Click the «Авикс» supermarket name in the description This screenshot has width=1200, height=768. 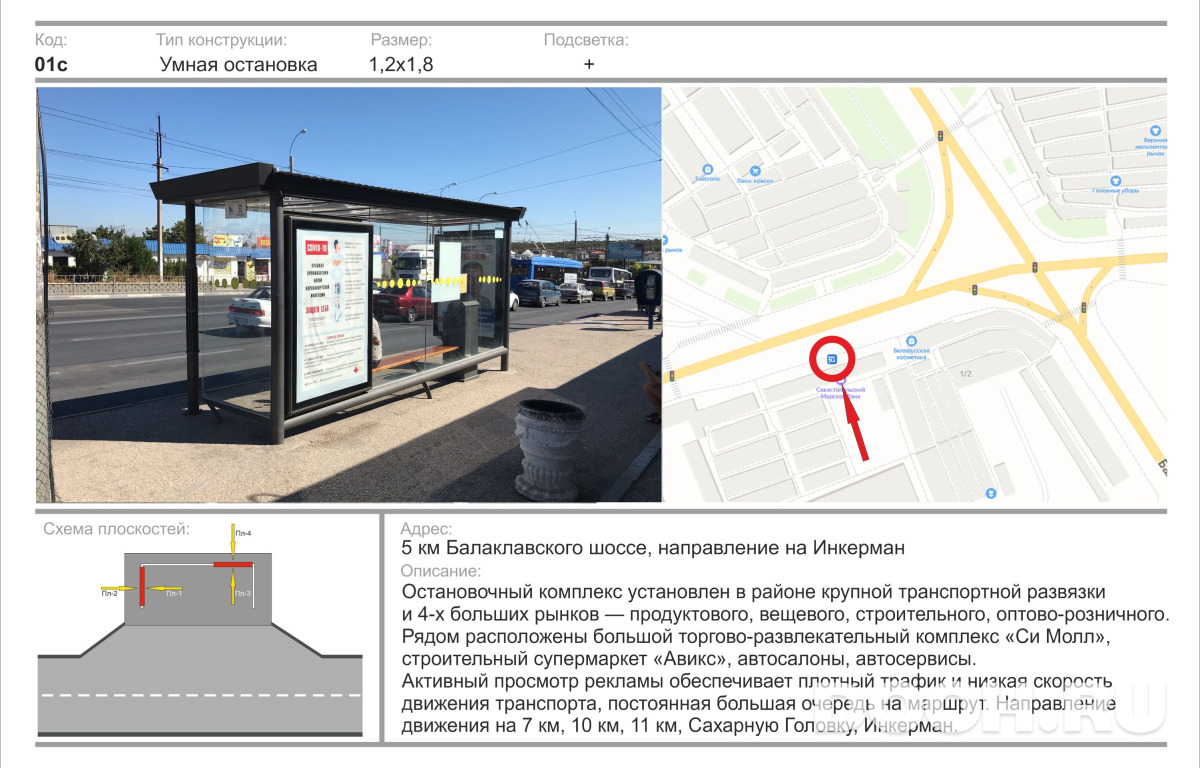(692, 659)
